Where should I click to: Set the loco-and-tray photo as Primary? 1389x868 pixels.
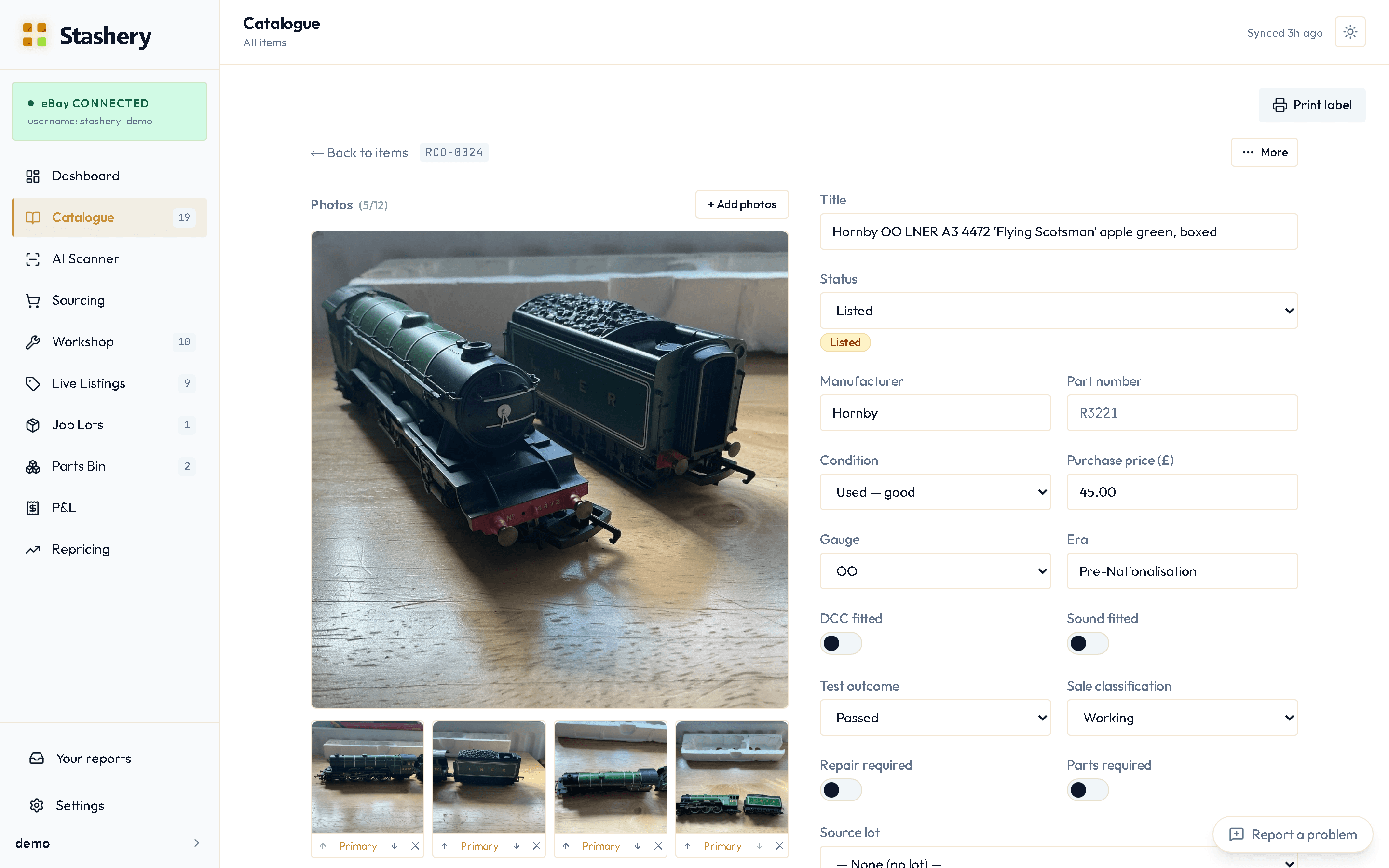722,846
